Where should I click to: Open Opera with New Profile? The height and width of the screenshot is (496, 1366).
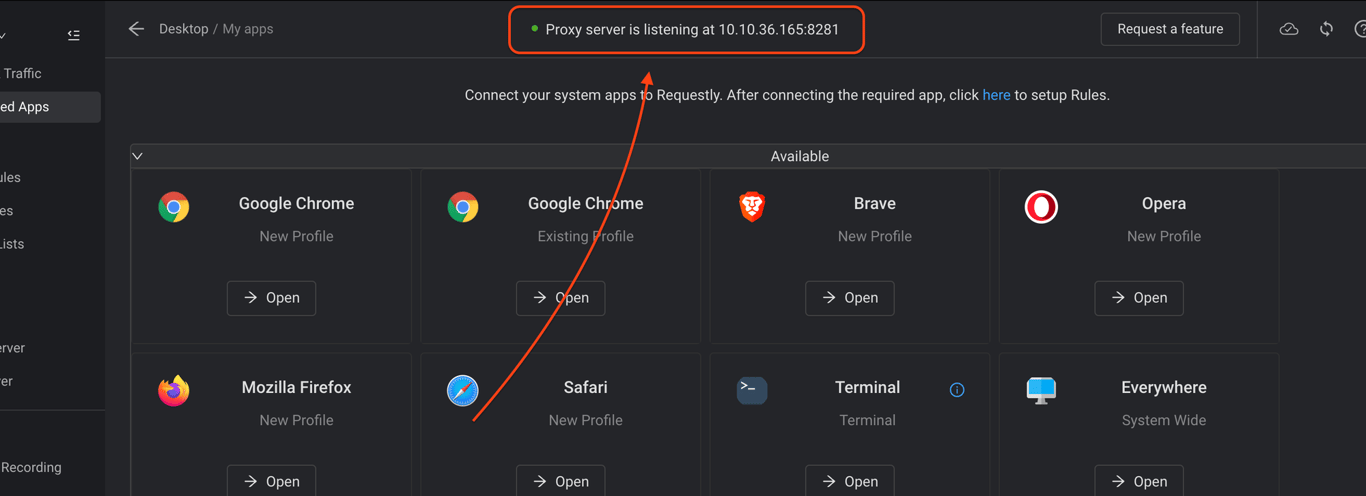1138,298
